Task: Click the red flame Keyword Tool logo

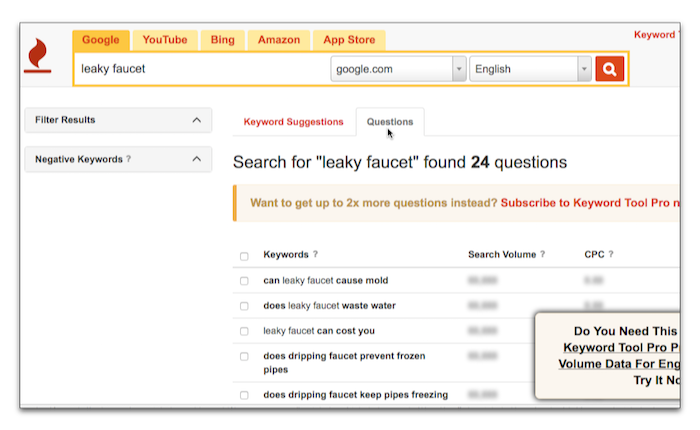Action: tap(38, 55)
